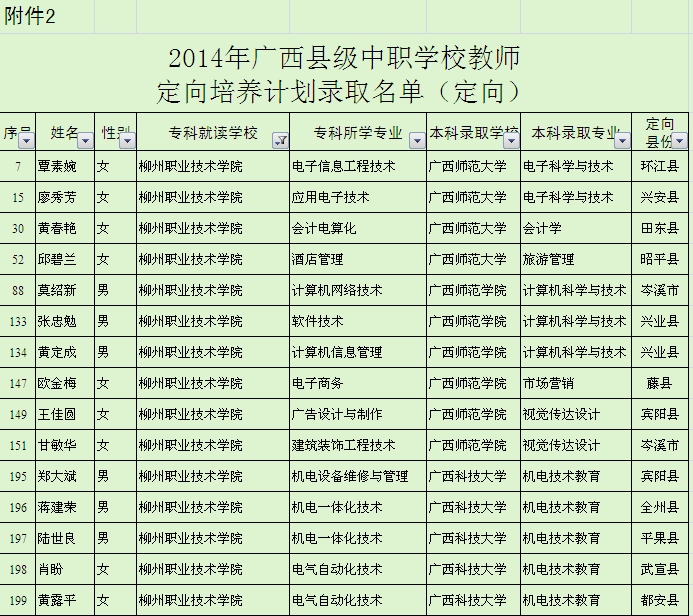The width and height of the screenshot is (693, 616).
Task: Open the 序号 column filter dropdown
Action: (x=27, y=140)
